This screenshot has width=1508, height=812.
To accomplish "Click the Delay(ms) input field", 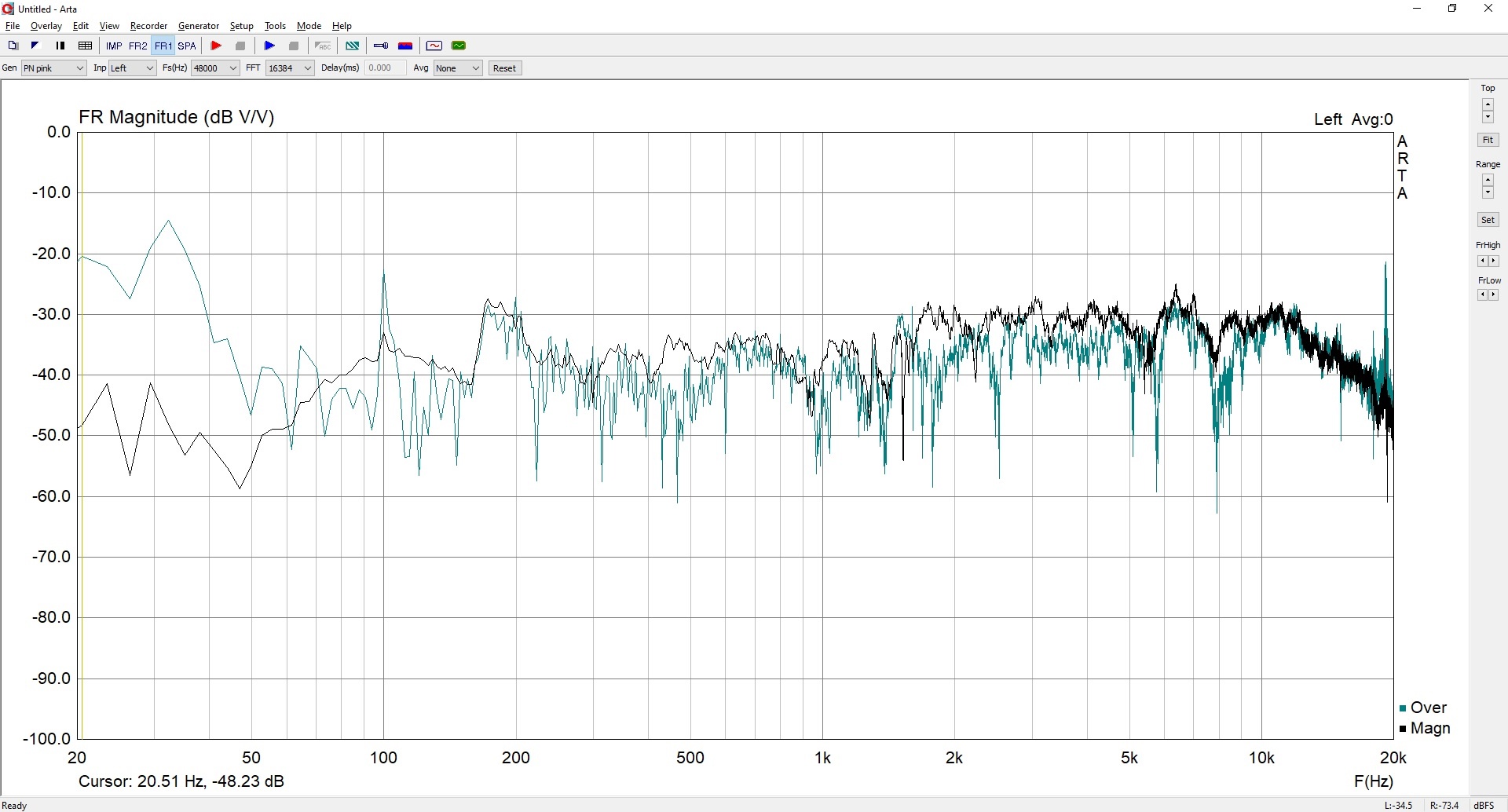I will click(x=386, y=68).
